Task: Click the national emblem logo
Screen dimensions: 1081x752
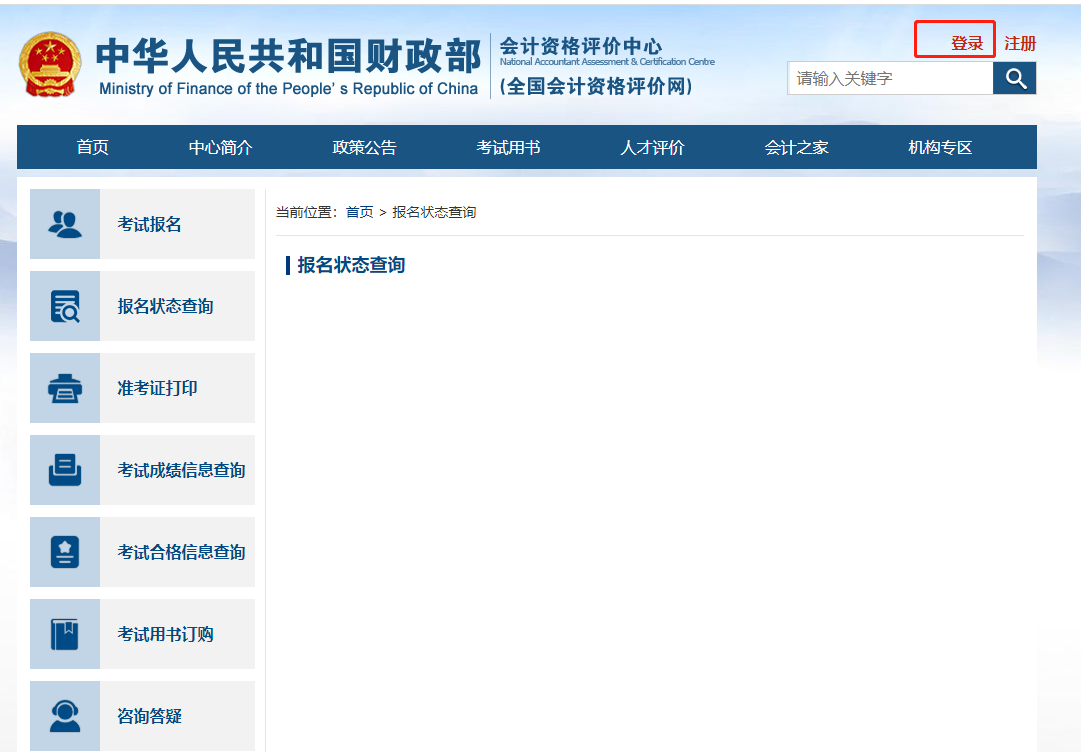Action: (x=51, y=63)
